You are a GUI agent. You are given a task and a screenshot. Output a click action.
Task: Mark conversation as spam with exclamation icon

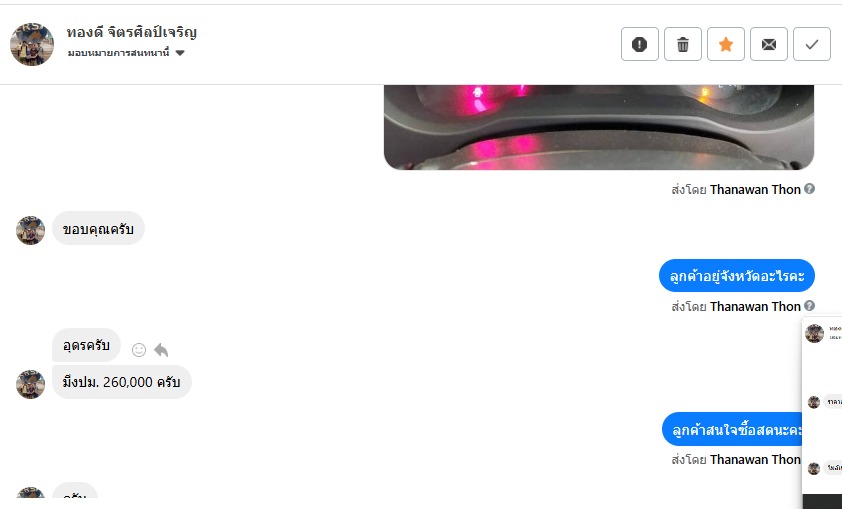pyautogui.click(x=640, y=44)
